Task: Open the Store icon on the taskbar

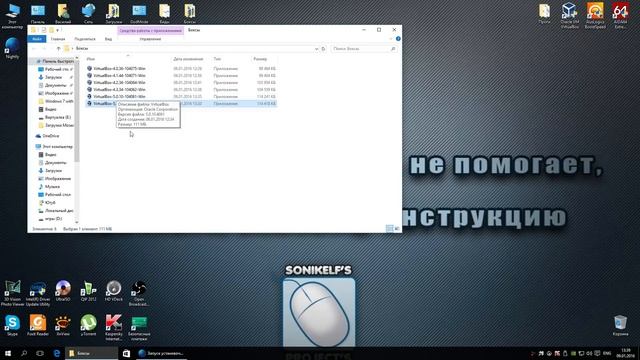Action: tap(126, 353)
